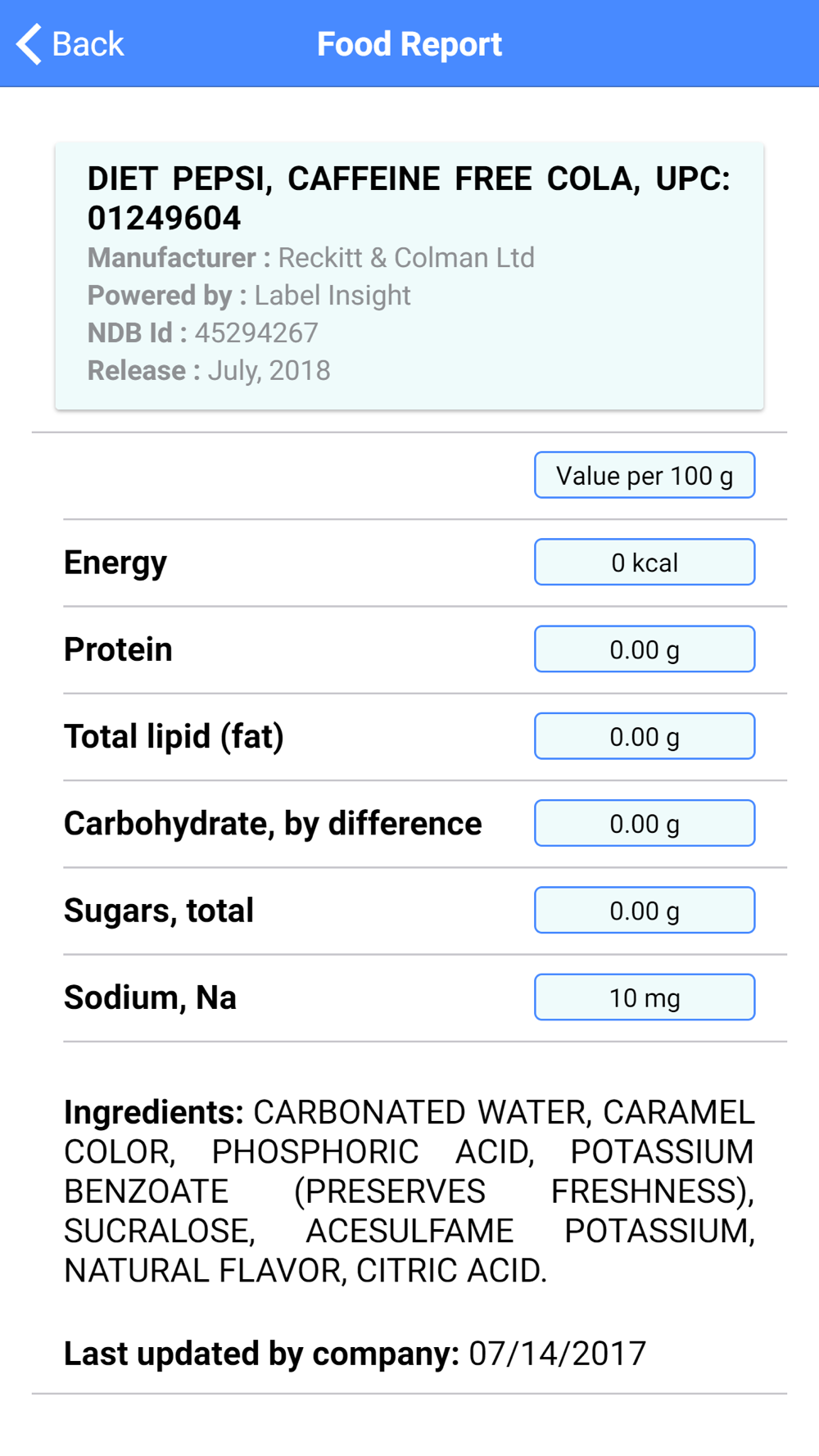Tap the Protein 0.00 g value box
819x1456 pixels.
coord(645,649)
